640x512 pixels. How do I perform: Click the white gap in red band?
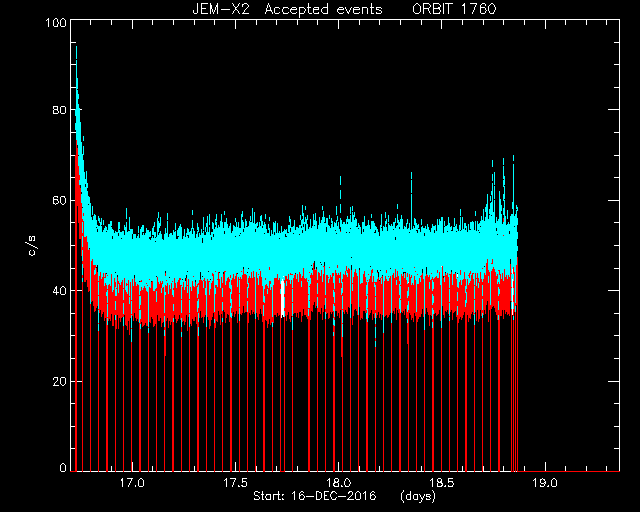click(282, 296)
